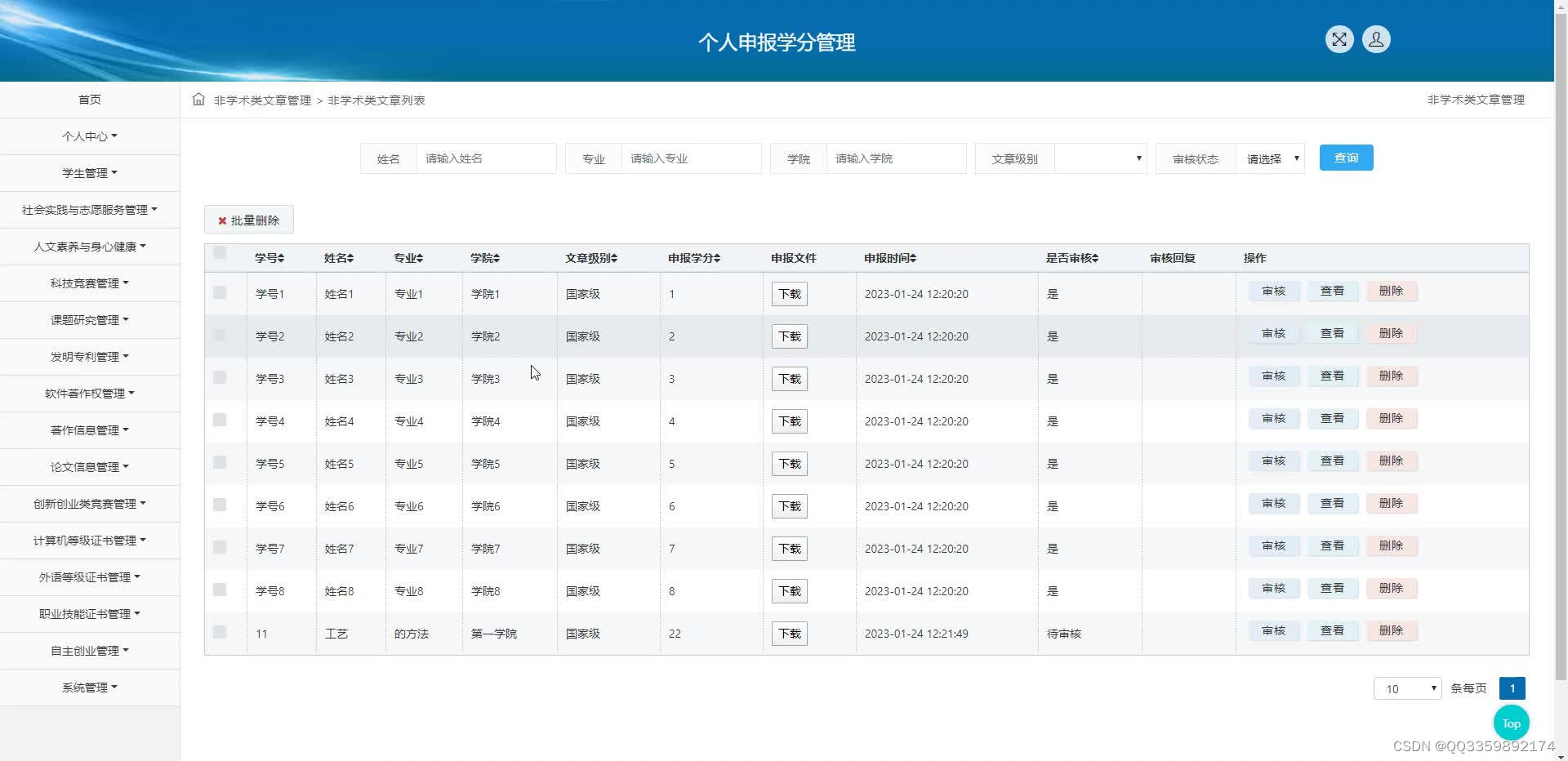Viewport: 1568px width, 761px height.
Task: Tick the select-all checkbox in table header
Action: [220, 252]
